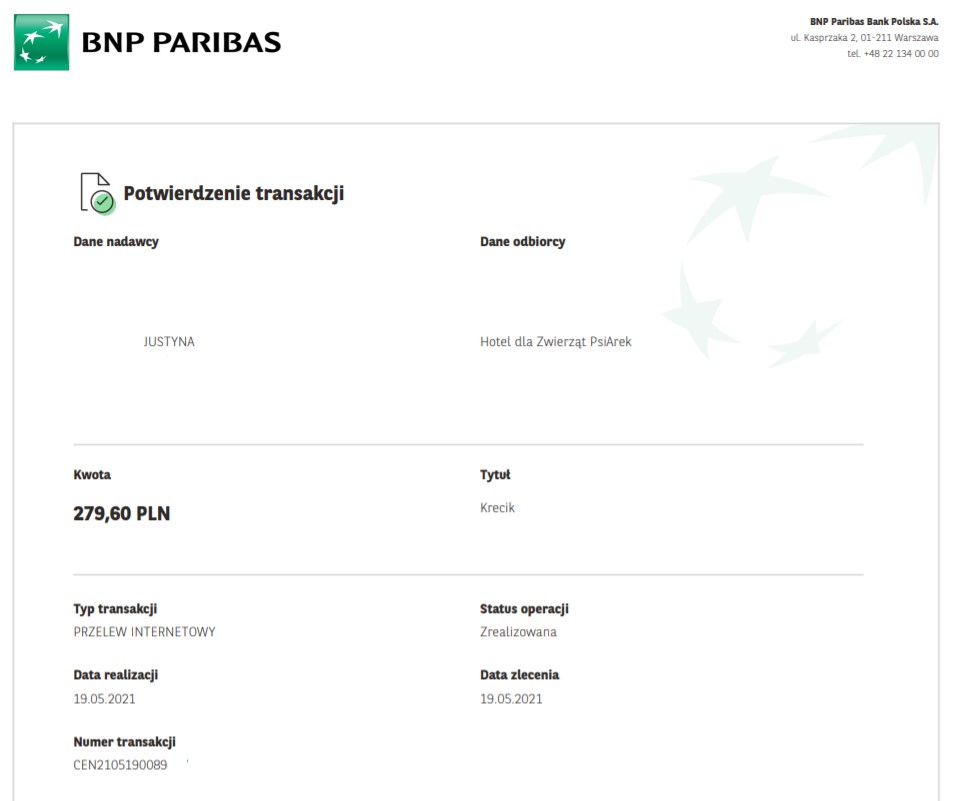Click the Data realizacji label
Screen dimensions: 958x801
pos(115,675)
